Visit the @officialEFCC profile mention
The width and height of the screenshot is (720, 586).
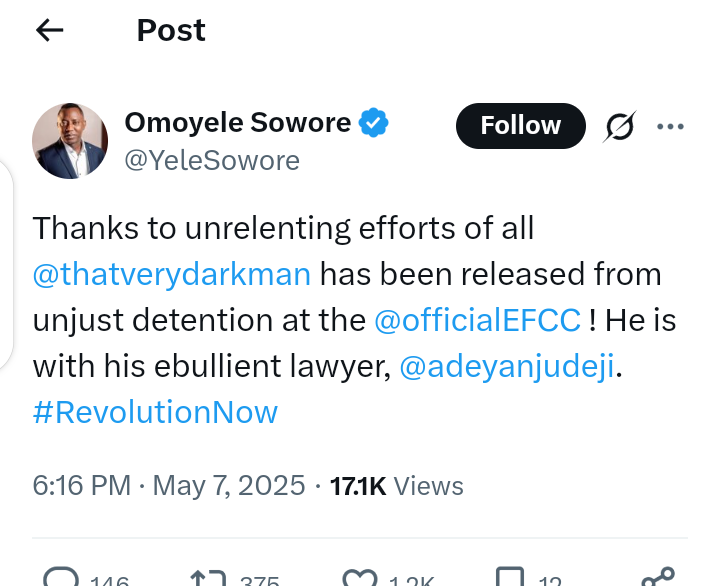(x=476, y=320)
